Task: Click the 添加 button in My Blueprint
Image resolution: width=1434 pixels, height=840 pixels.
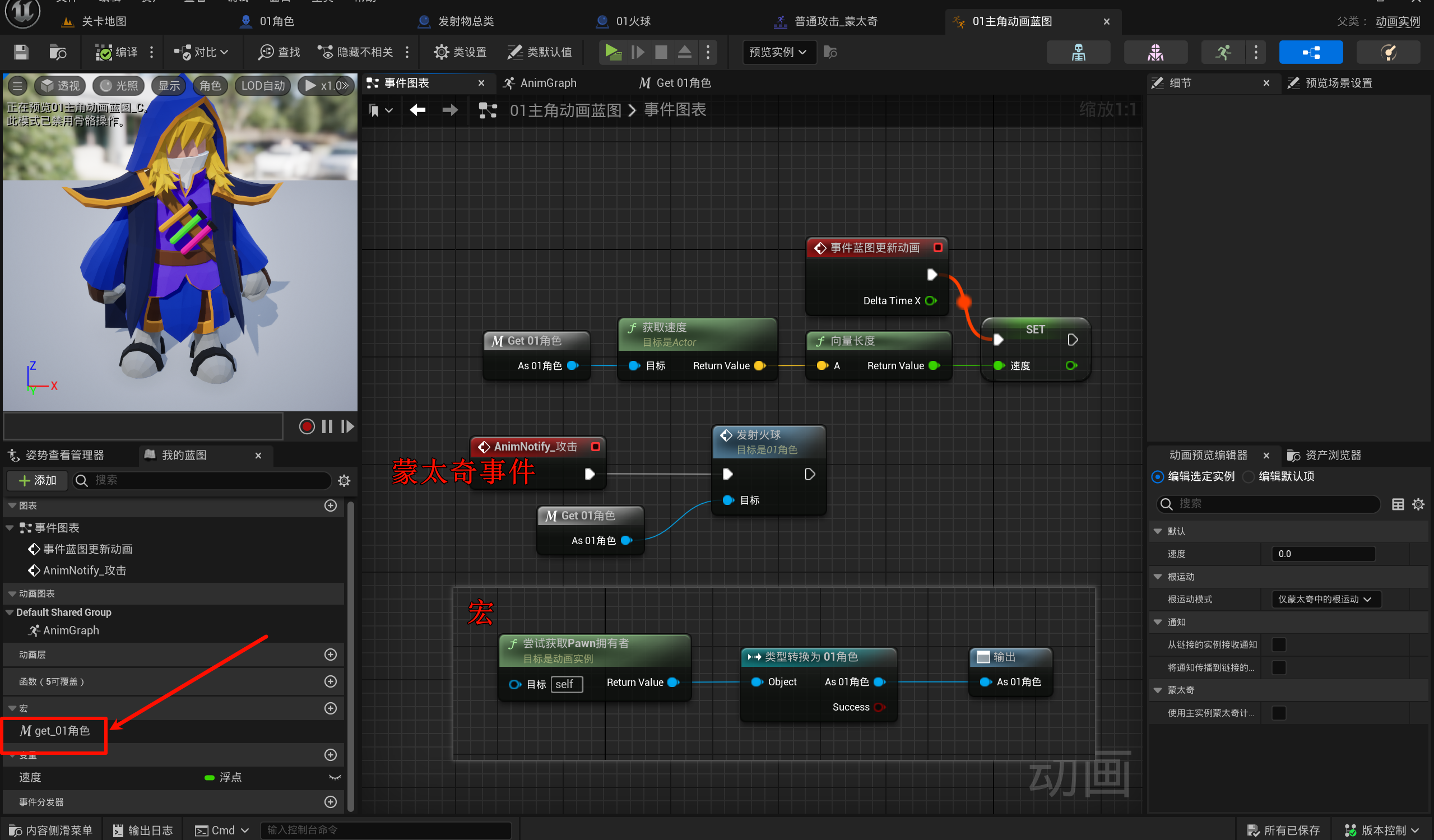Action: point(38,480)
